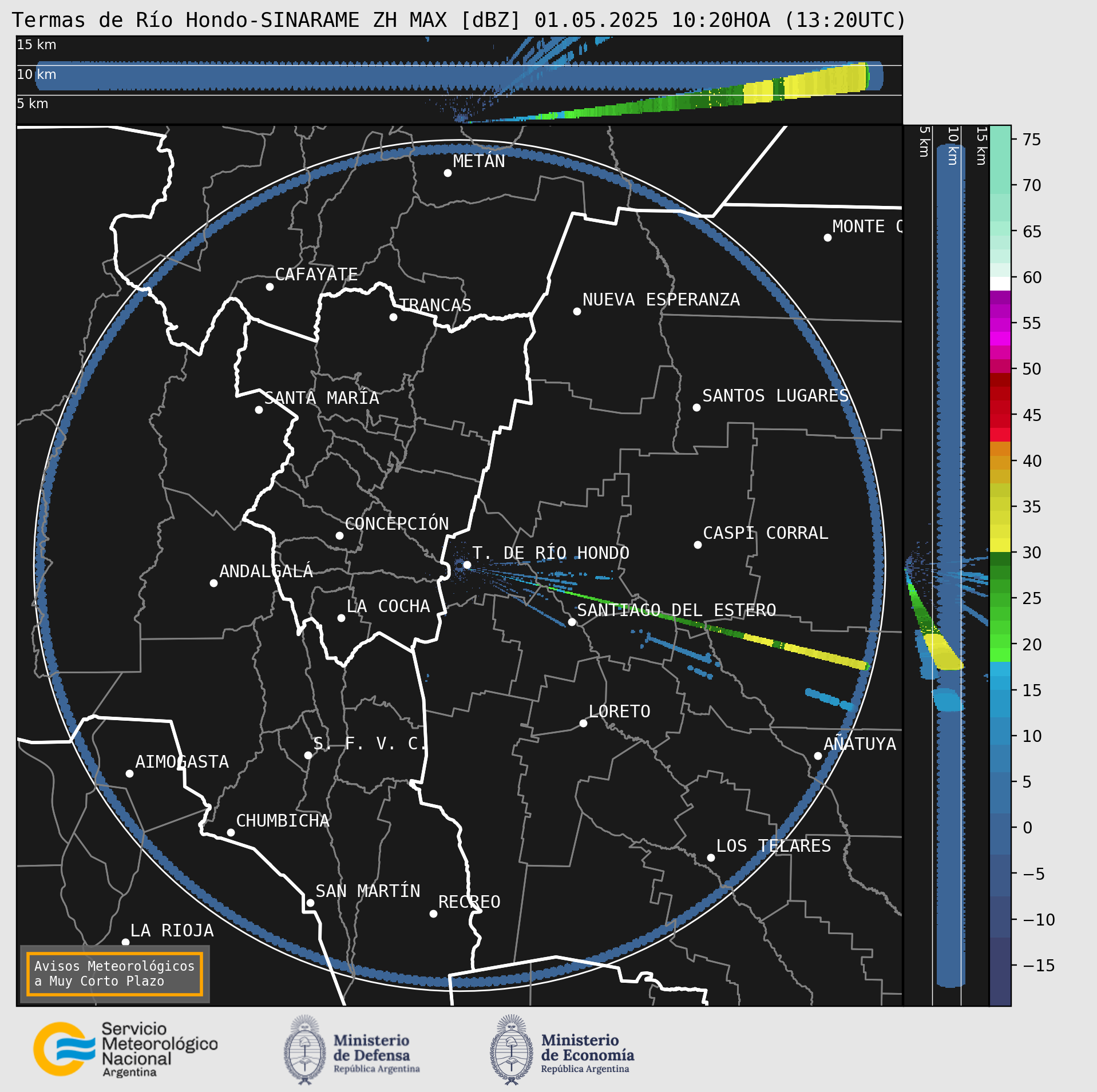The image size is (1097, 1092).
Task: Click the SANTA MARÍA city marker dot
Action: tap(259, 410)
